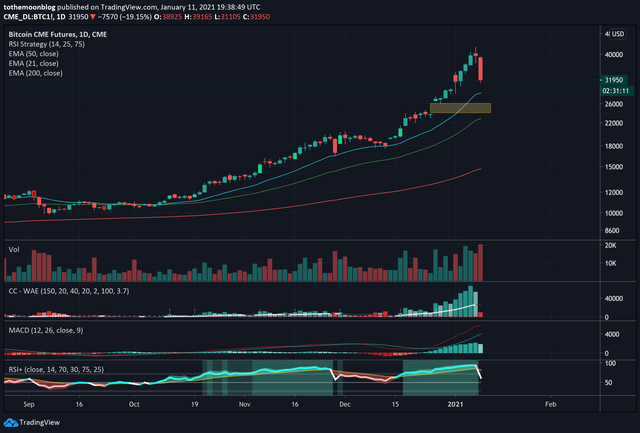Click the MACD (12, 26, close, 9) label
640x433 pixels.
click(46, 330)
